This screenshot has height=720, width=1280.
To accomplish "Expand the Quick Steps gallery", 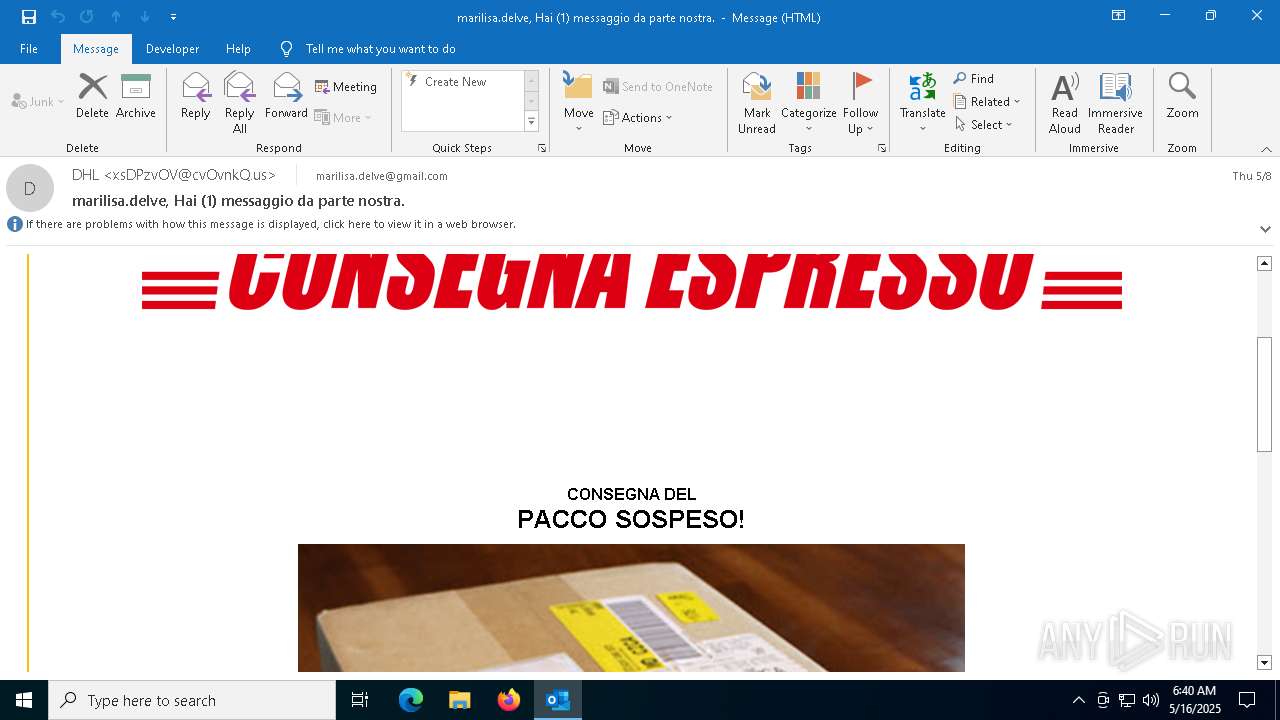I will 531,122.
